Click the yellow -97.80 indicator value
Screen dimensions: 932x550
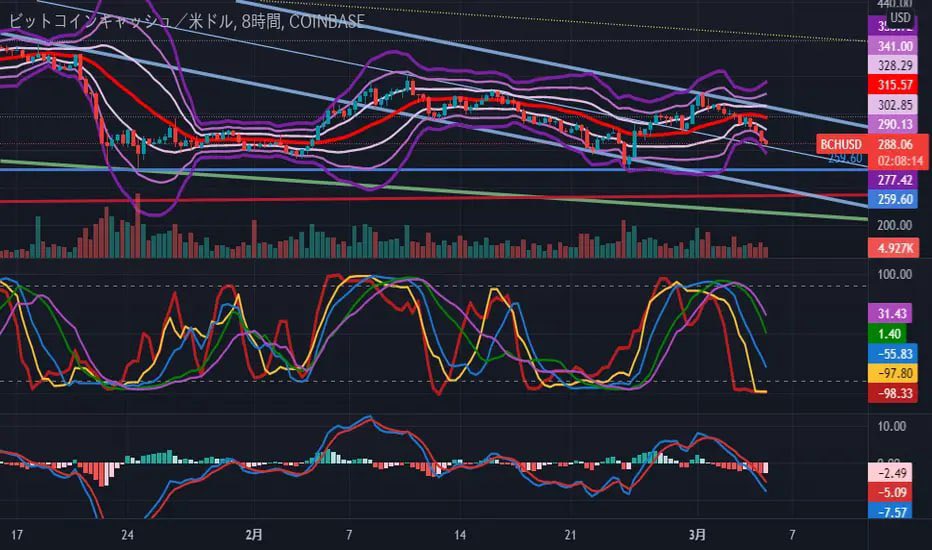(893, 373)
